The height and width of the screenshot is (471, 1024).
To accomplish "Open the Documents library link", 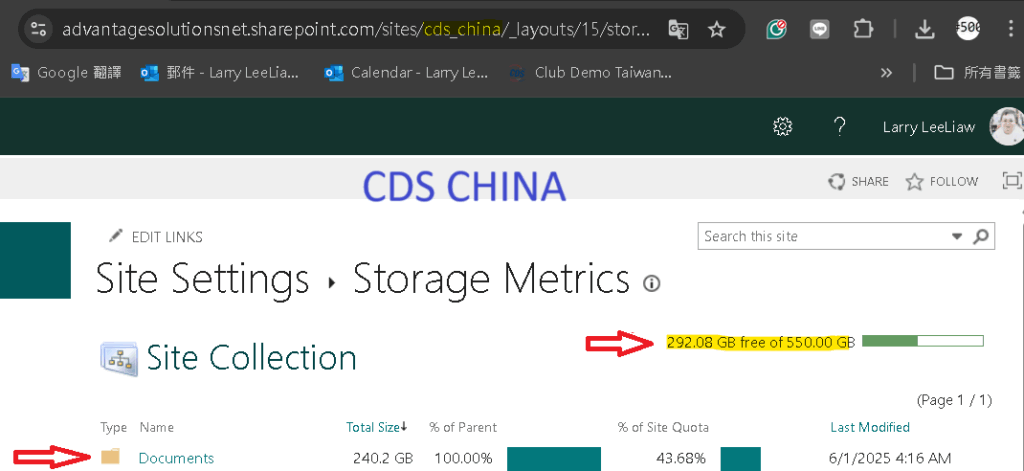I will 176,459.
